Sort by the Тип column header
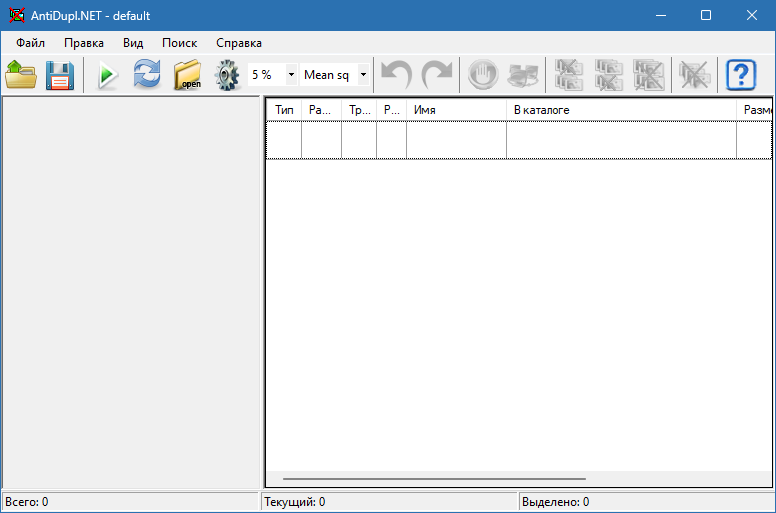Image resolution: width=776 pixels, height=513 pixels. (x=284, y=110)
